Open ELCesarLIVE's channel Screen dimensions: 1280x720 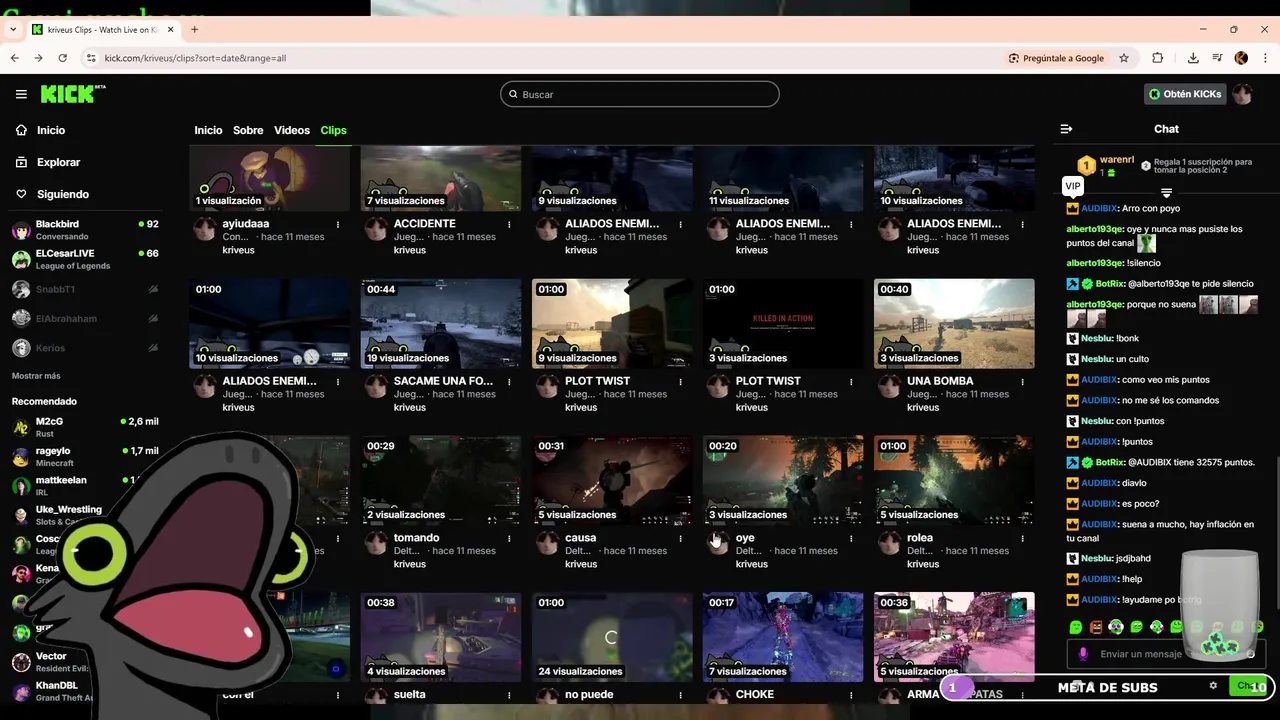pyautogui.click(x=85, y=259)
